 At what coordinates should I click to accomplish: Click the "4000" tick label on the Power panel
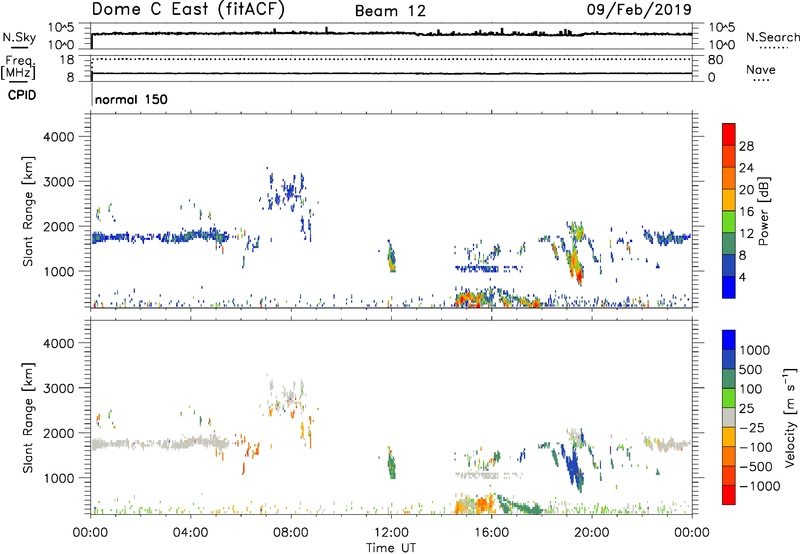(59, 137)
